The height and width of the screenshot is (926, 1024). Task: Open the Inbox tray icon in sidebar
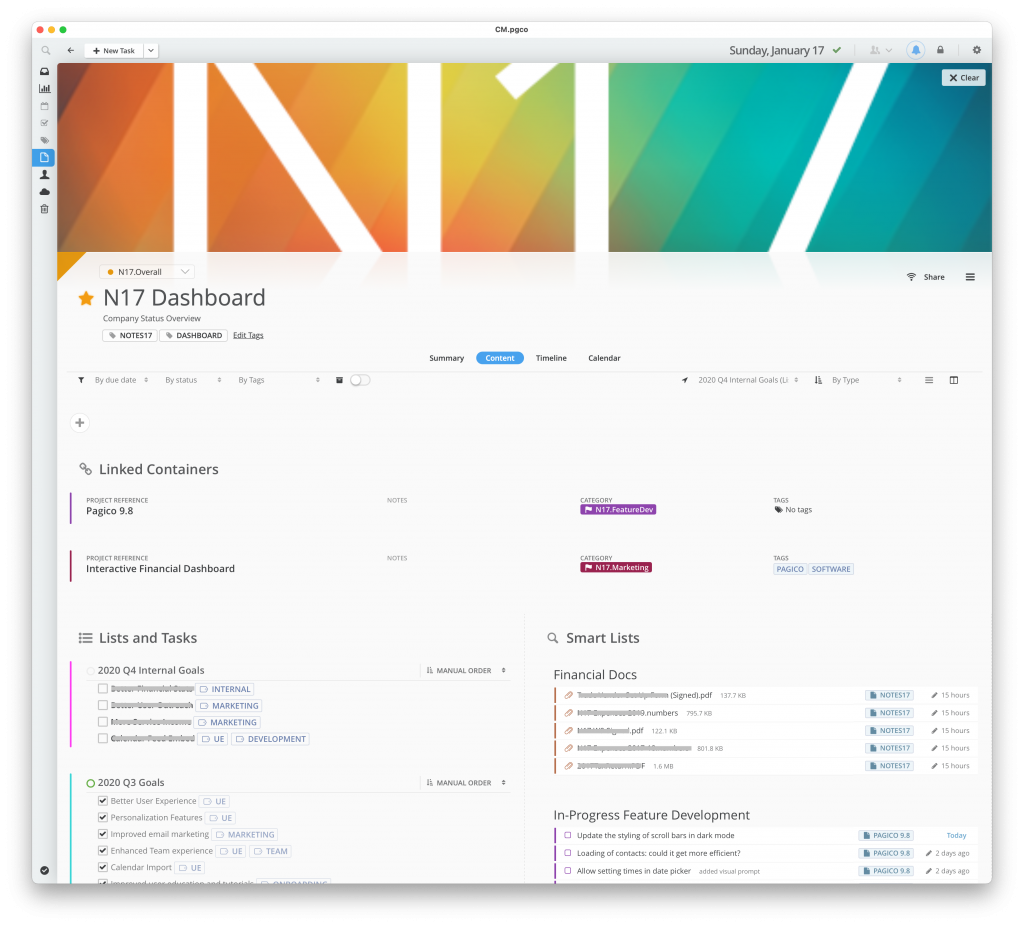click(x=44, y=71)
